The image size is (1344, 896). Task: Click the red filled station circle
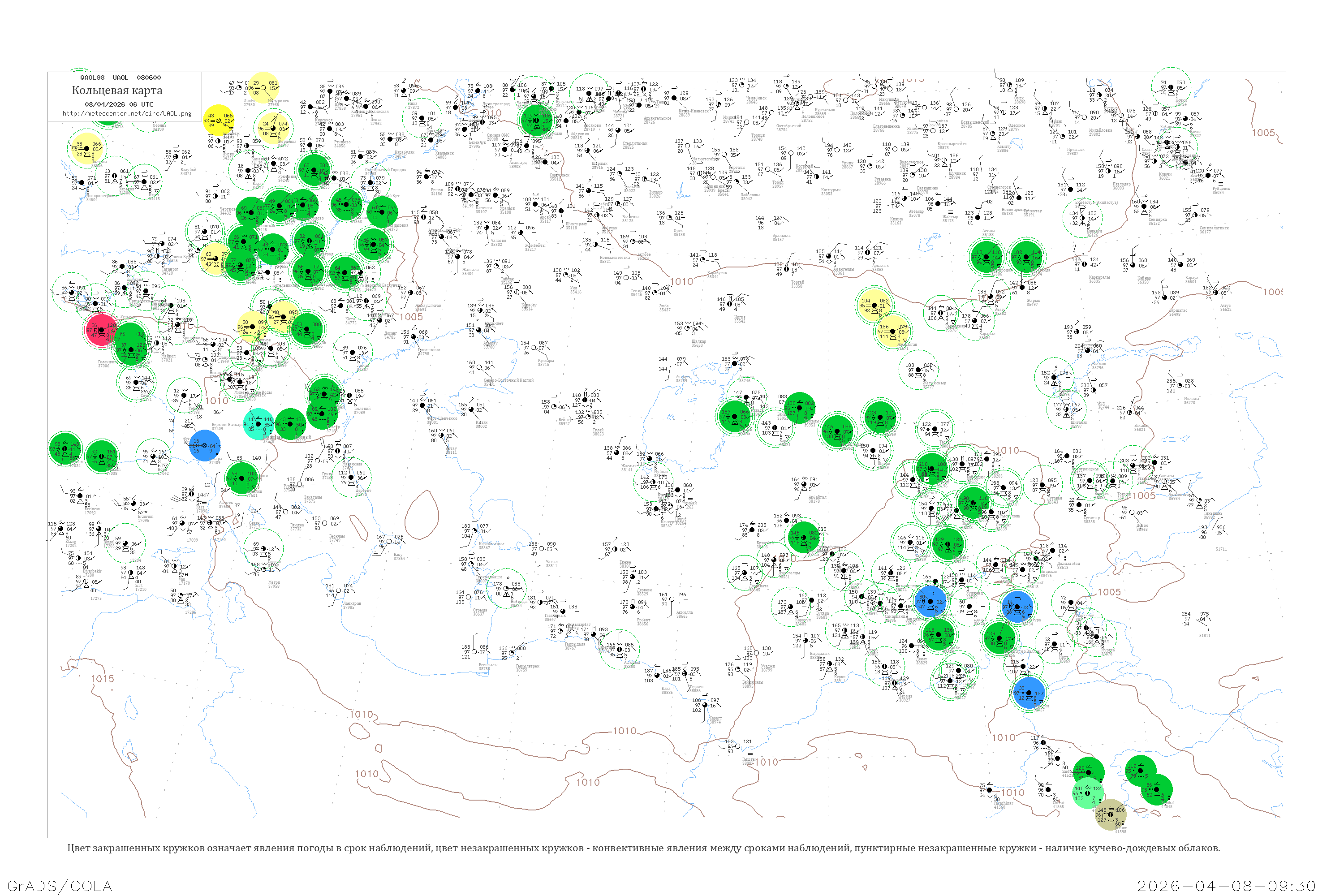tap(101, 330)
